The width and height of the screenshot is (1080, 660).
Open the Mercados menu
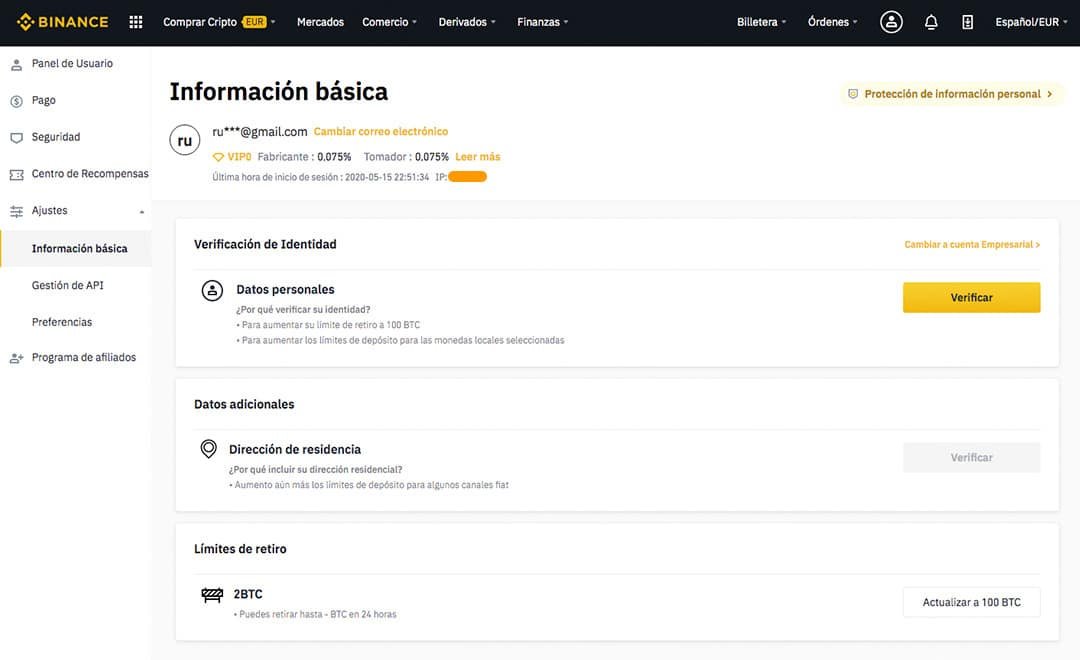(x=320, y=22)
